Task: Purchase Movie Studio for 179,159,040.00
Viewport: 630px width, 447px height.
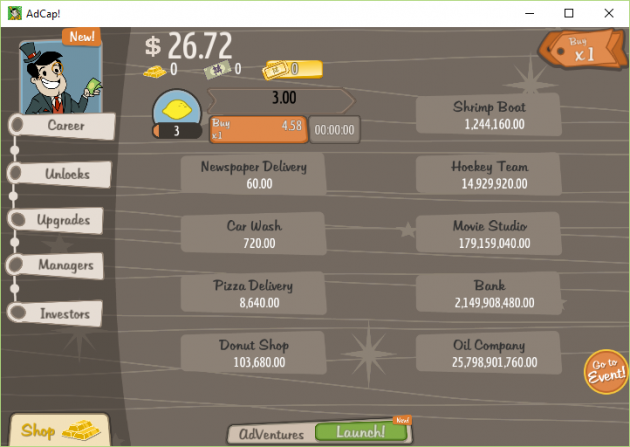Action: tap(489, 234)
